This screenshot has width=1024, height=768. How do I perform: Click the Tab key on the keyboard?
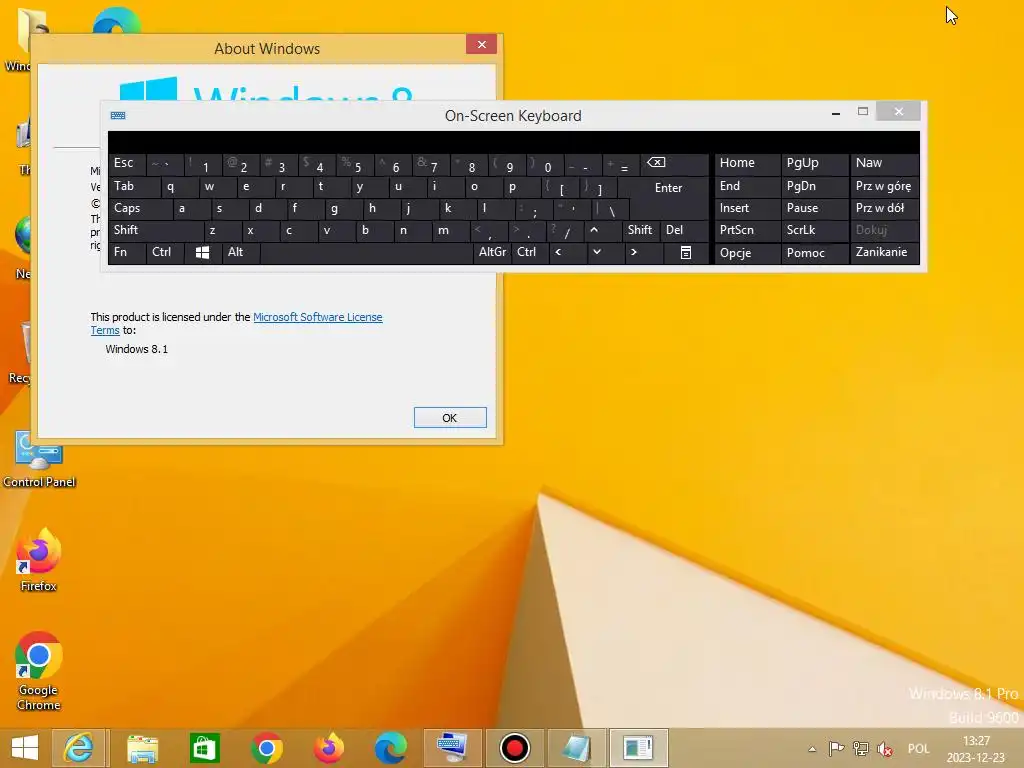click(134, 187)
